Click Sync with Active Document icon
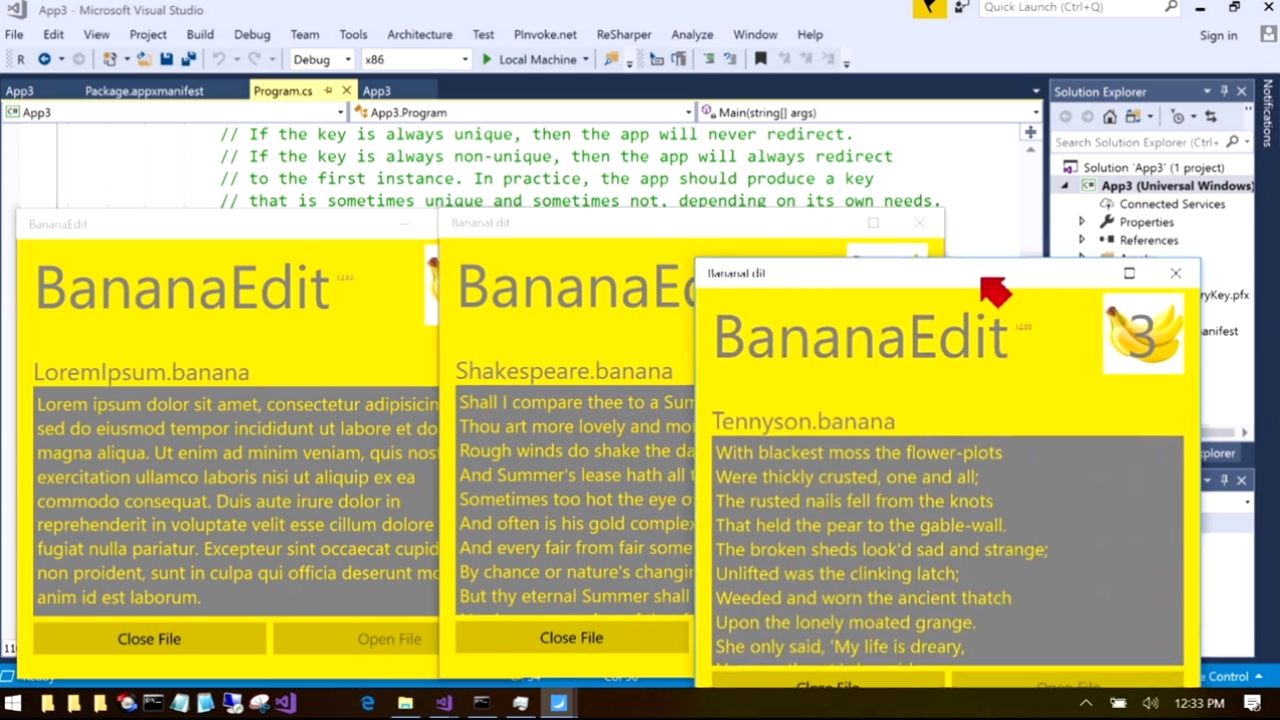This screenshot has width=1280, height=720. pos(1211,117)
